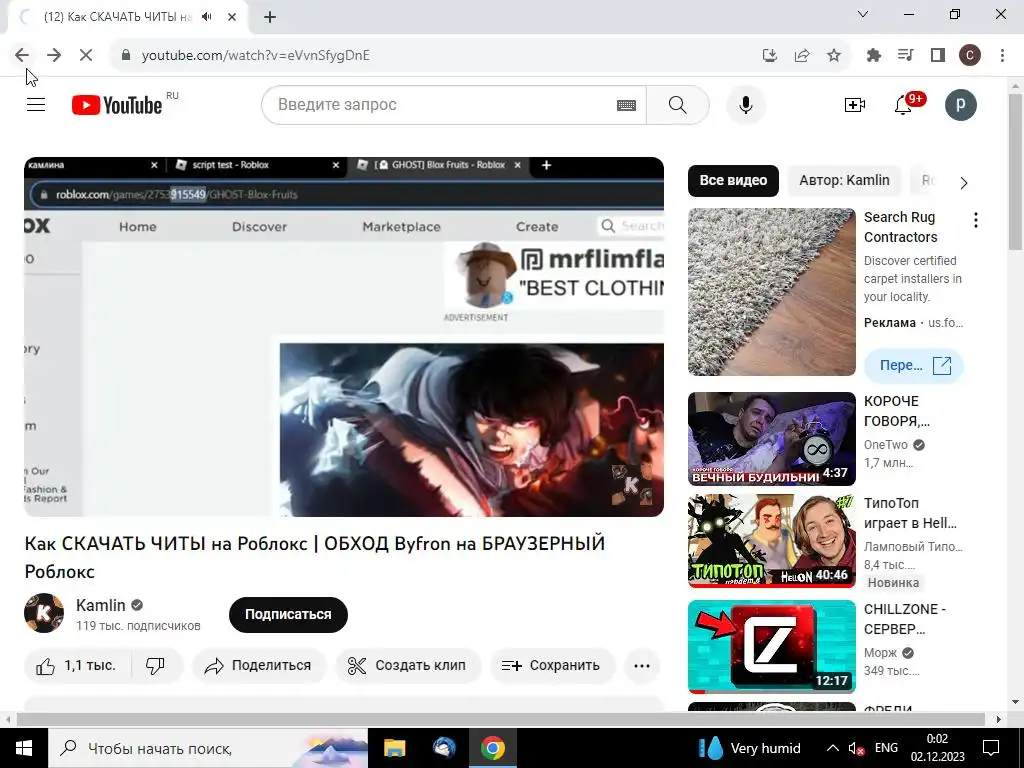Share this page via address bar icon

[802, 56]
